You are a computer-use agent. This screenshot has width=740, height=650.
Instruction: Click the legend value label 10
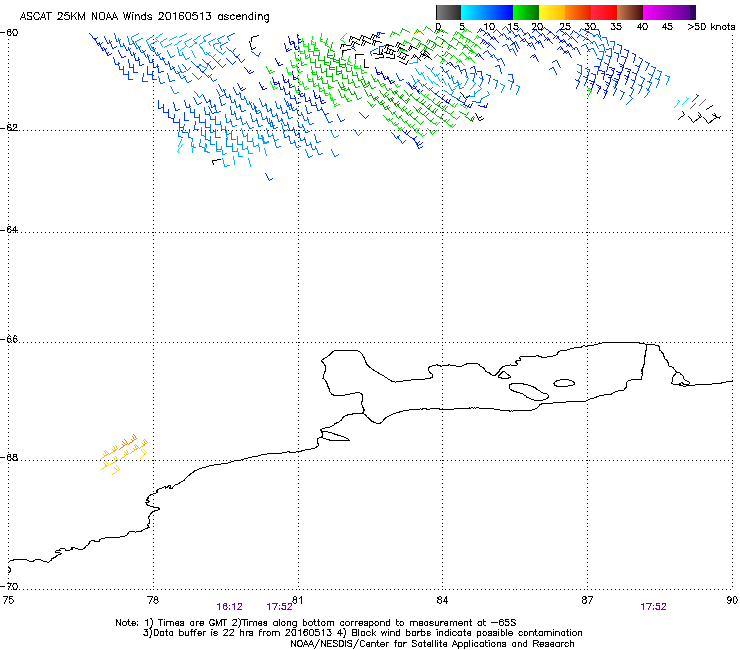point(489,27)
